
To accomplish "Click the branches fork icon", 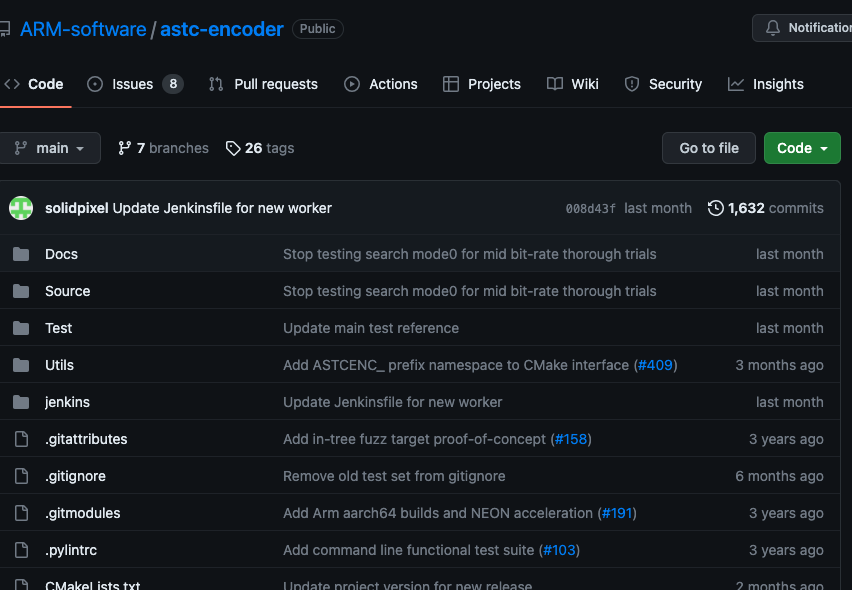I will point(125,148).
